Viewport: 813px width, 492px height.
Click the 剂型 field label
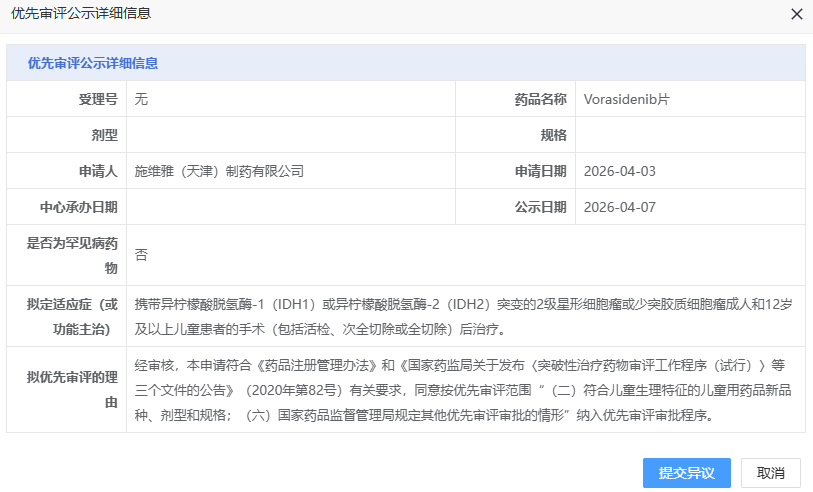coord(104,135)
